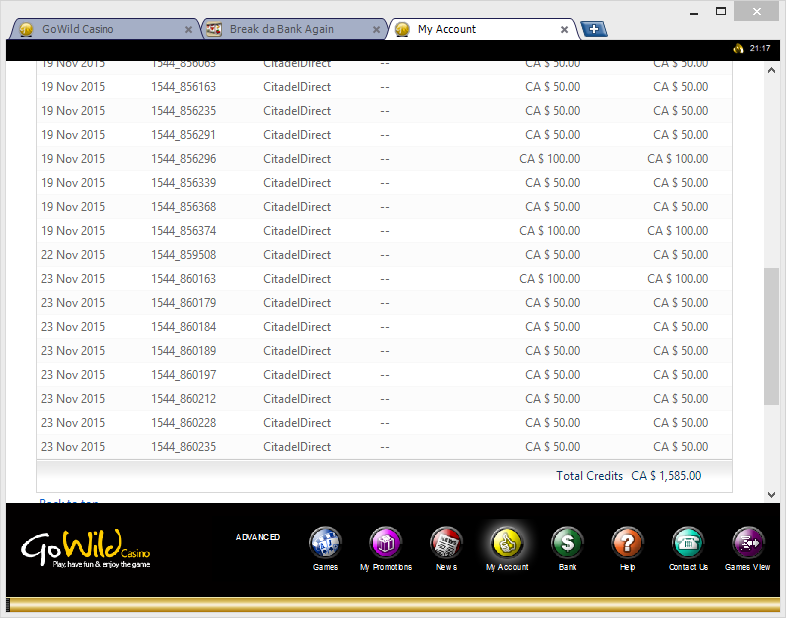Open the My Account icon
Viewport: 786px width, 618px height.
coord(507,543)
